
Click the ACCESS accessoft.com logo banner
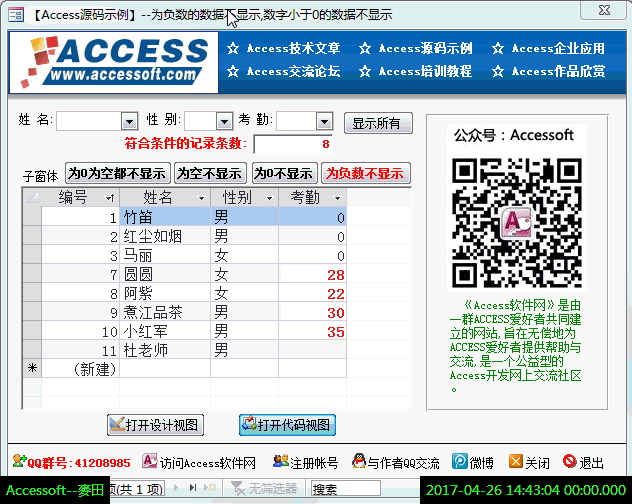(114, 62)
